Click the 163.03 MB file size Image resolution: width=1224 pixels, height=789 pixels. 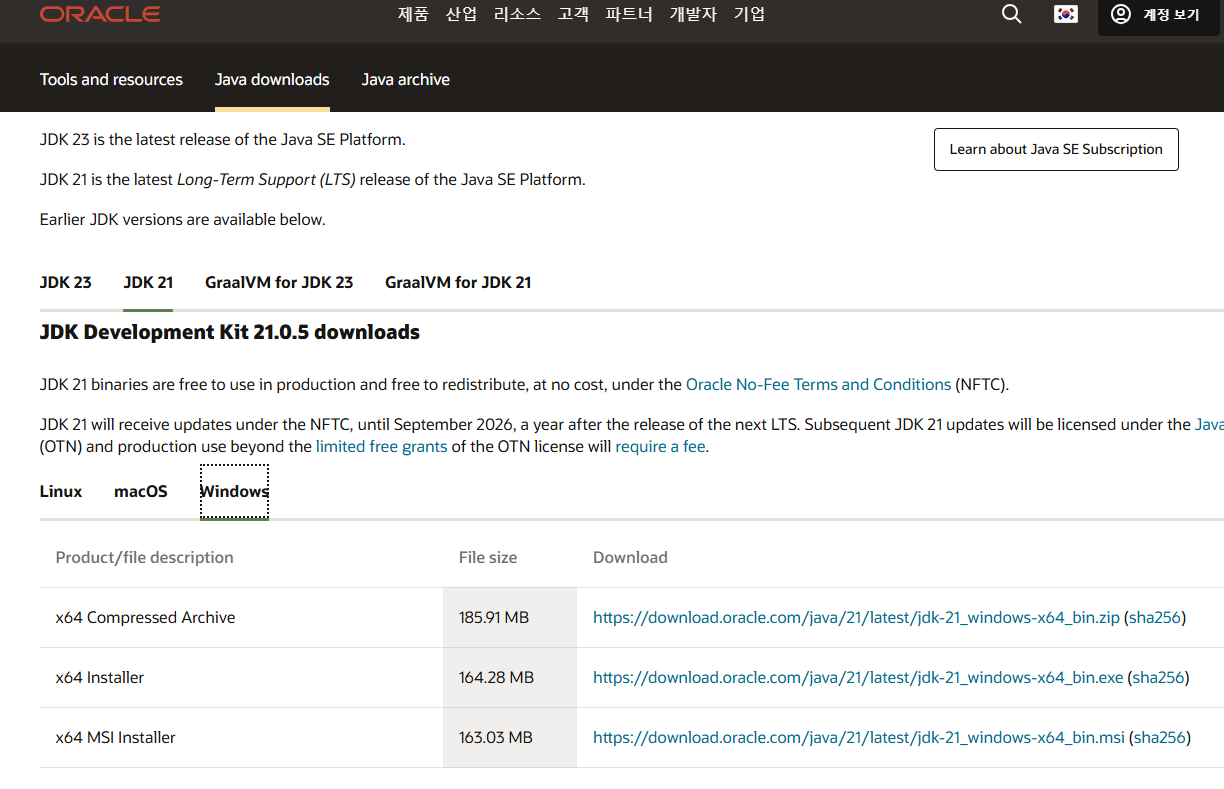point(496,737)
